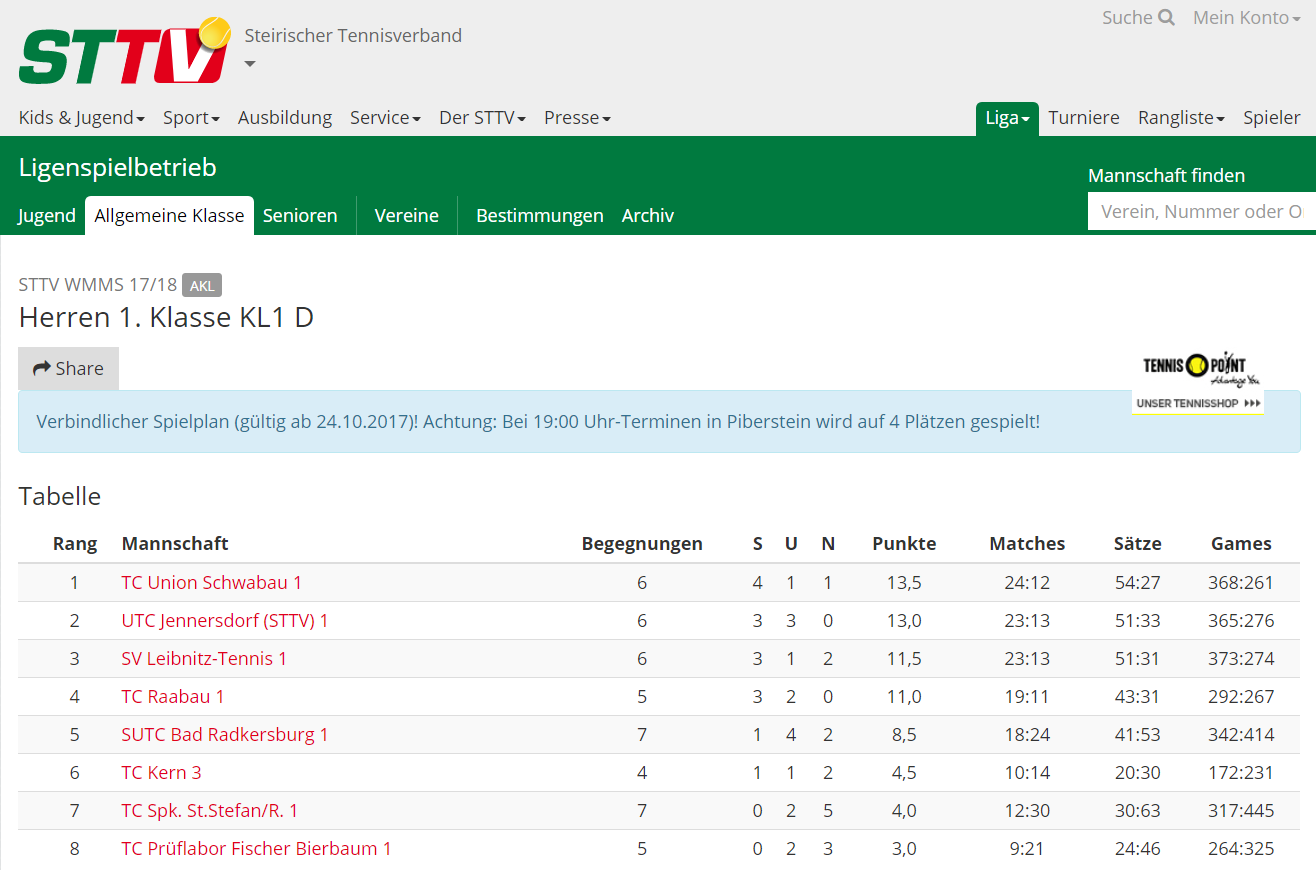Expand the Sport menu
Image resolution: width=1316 pixels, height=870 pixels.
[191, 118]
